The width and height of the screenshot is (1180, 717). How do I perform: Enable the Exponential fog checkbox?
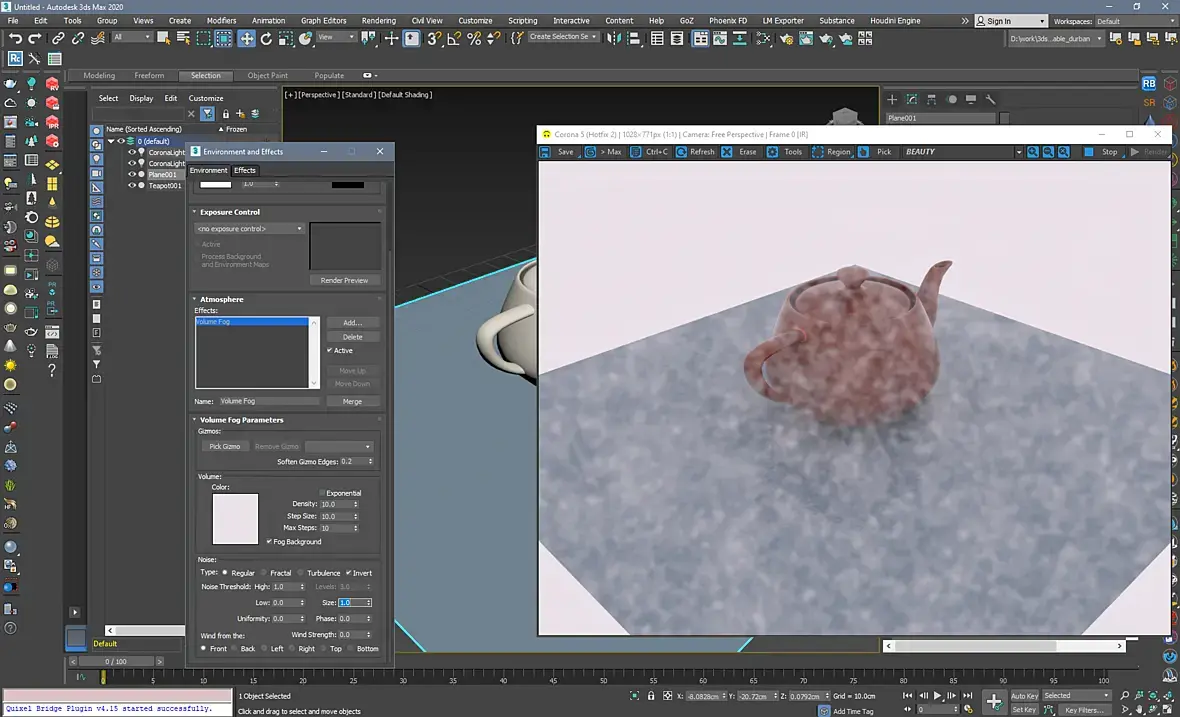coord(323,493)
